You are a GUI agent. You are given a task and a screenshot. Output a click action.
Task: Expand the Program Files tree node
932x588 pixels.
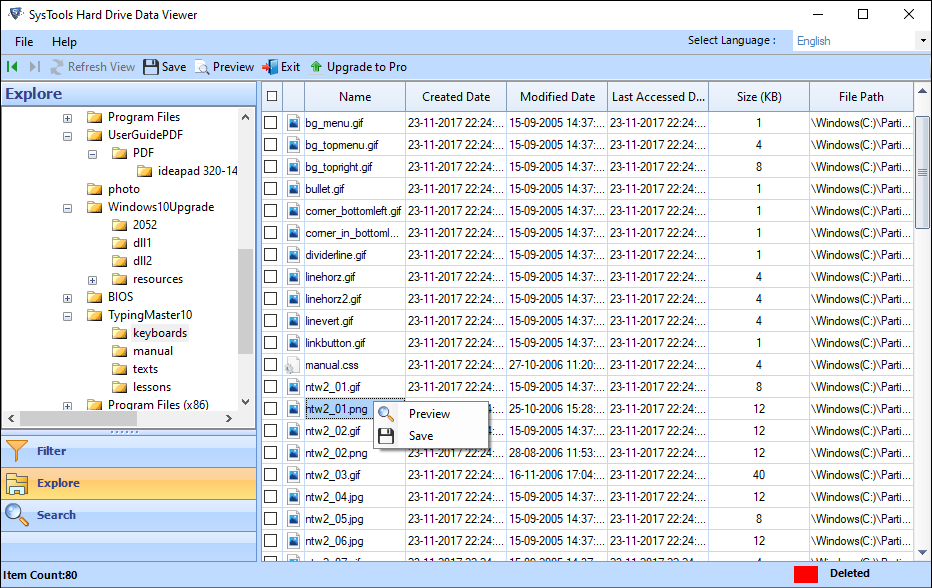[x=68, y=118]
